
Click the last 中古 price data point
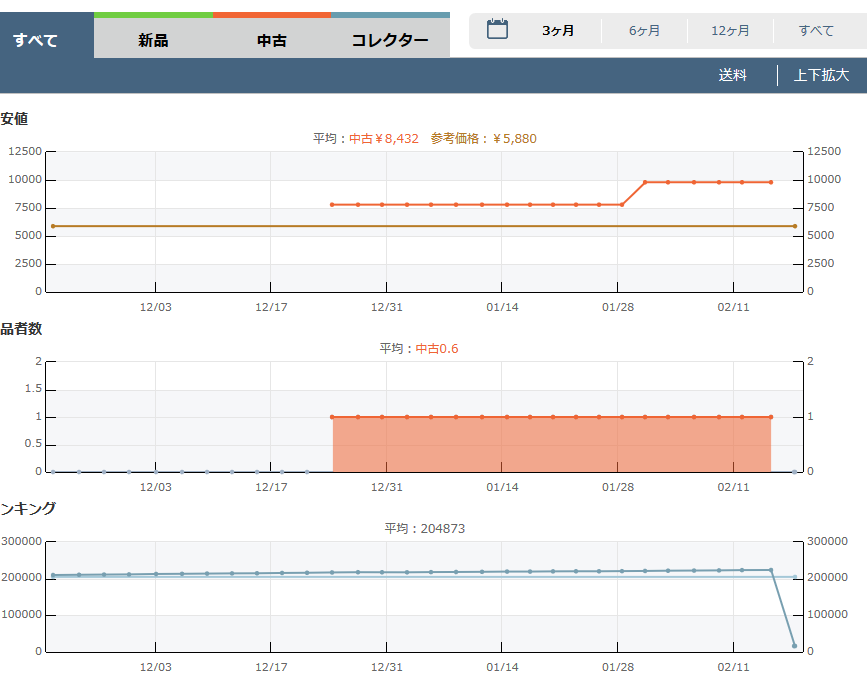pyautogui.click(x=771, y=182)
